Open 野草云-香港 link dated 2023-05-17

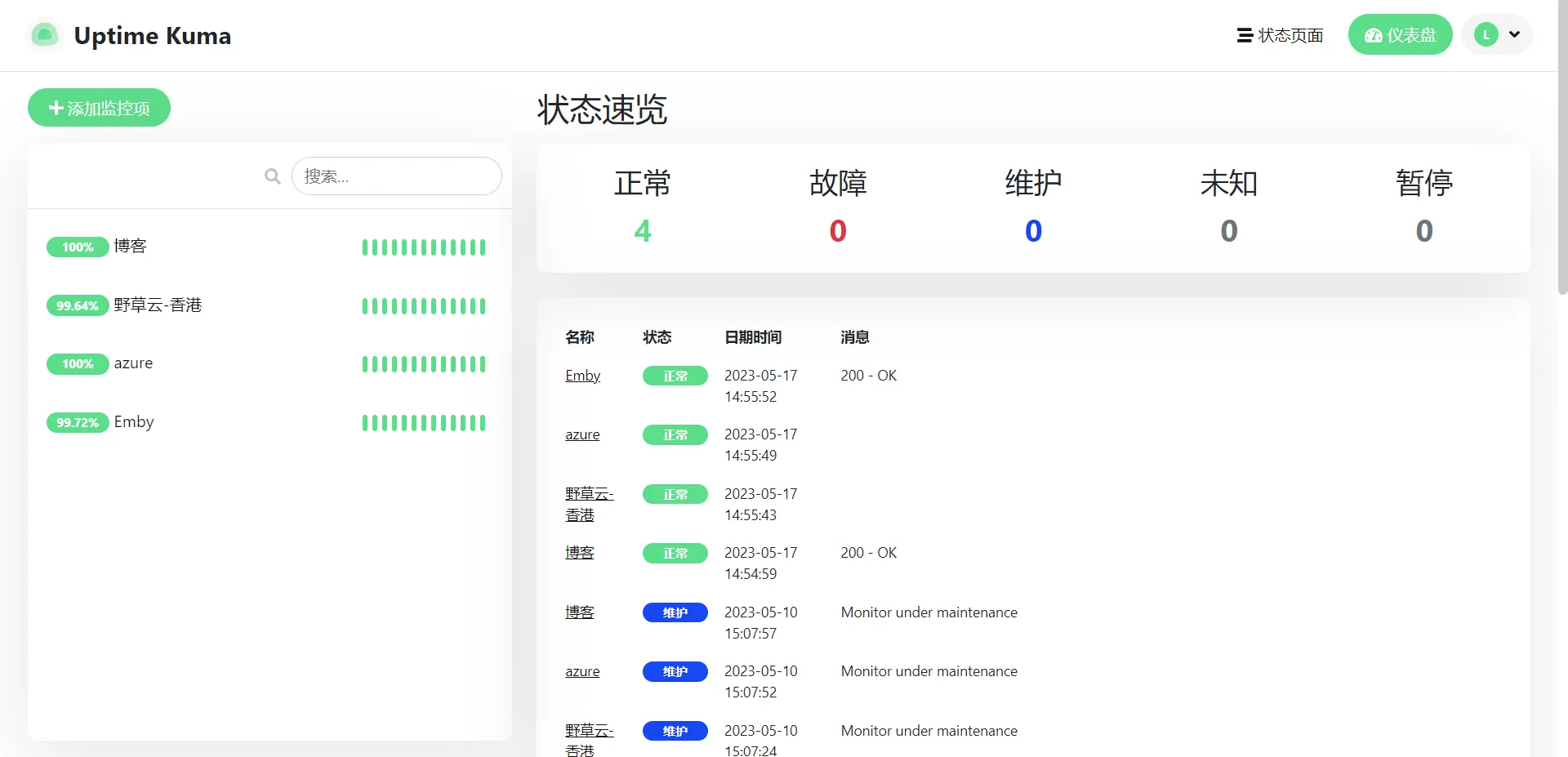[590, 504]
